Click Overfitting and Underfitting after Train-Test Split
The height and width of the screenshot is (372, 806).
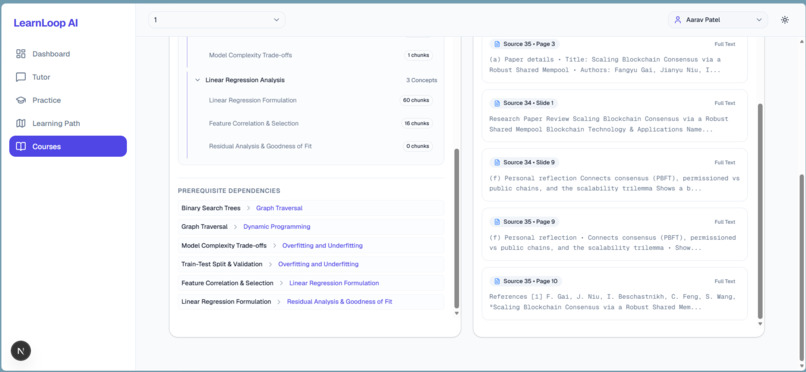[x=318, y=264]
